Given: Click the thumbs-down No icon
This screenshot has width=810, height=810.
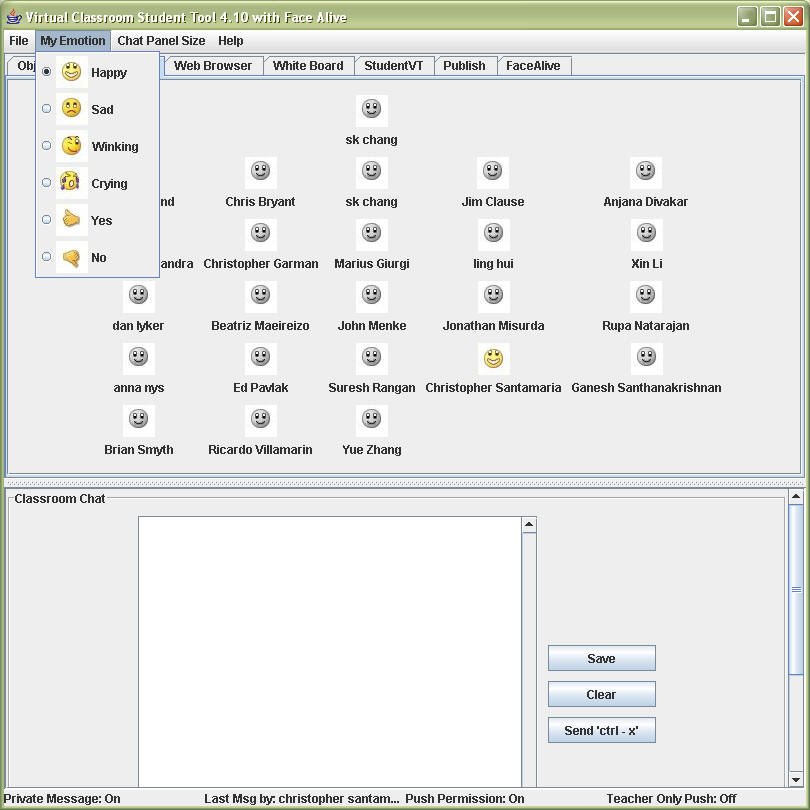Looking at the screenshot, I should coord(71,257).
